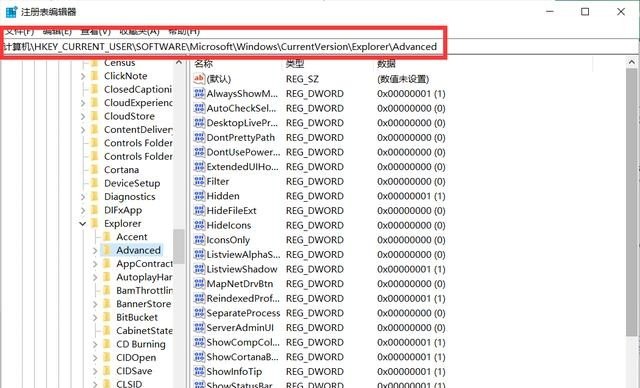Click the folder icon of Accent key
The height and width of the screenshot is (388, 640).
pos(107,237)
